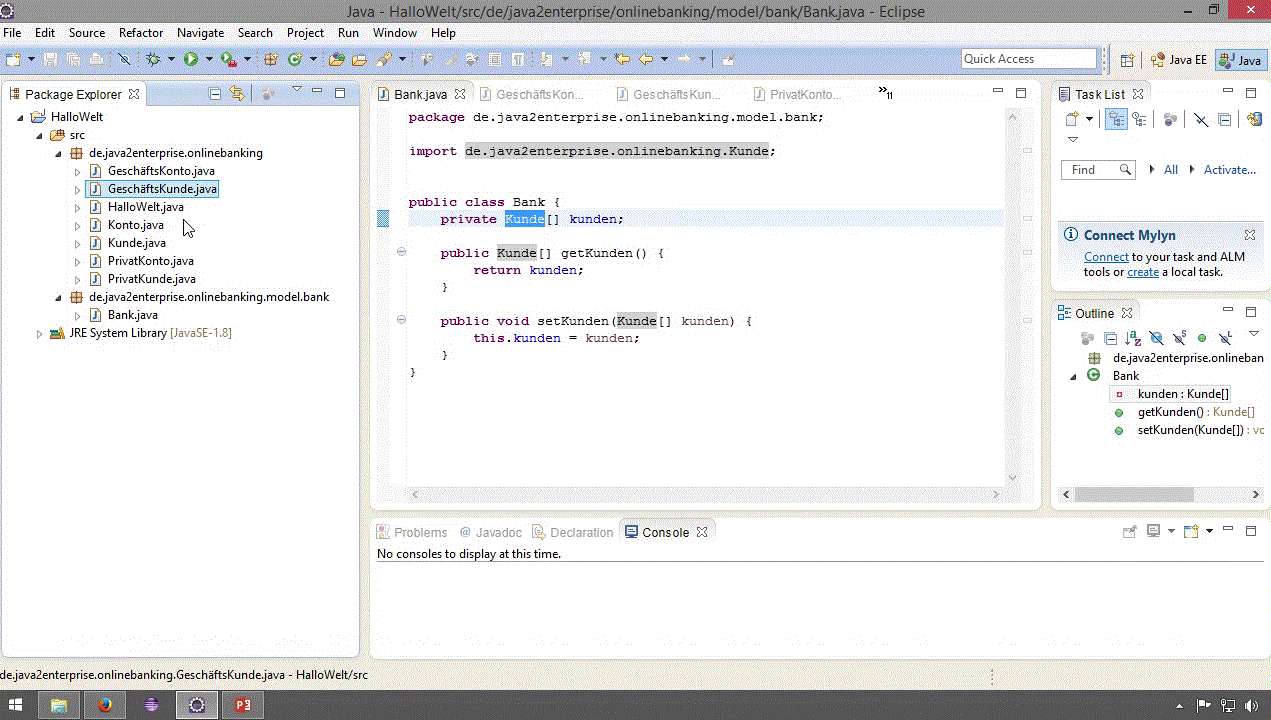1271x720 pixels.
Task: Focus the Quick Access input field
Action: (1029, 59)
